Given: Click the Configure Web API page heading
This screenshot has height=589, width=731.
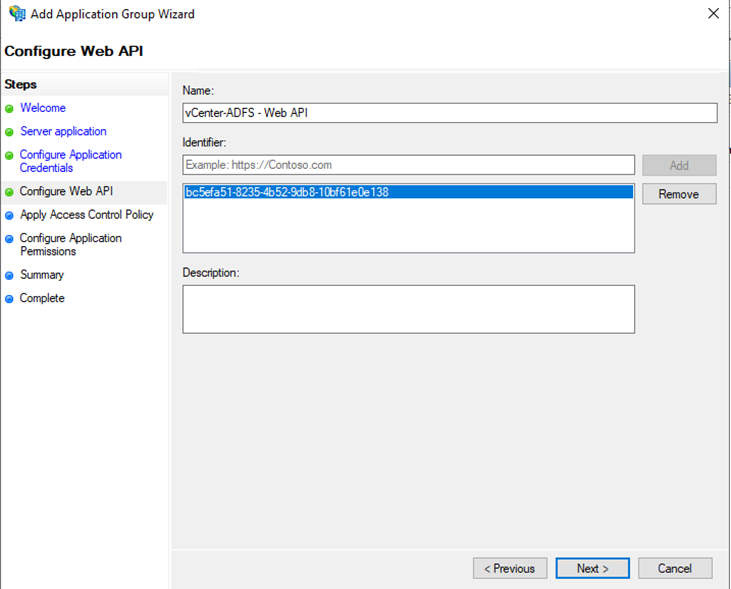Looking at the screenshot, I should tap(74, 51).
